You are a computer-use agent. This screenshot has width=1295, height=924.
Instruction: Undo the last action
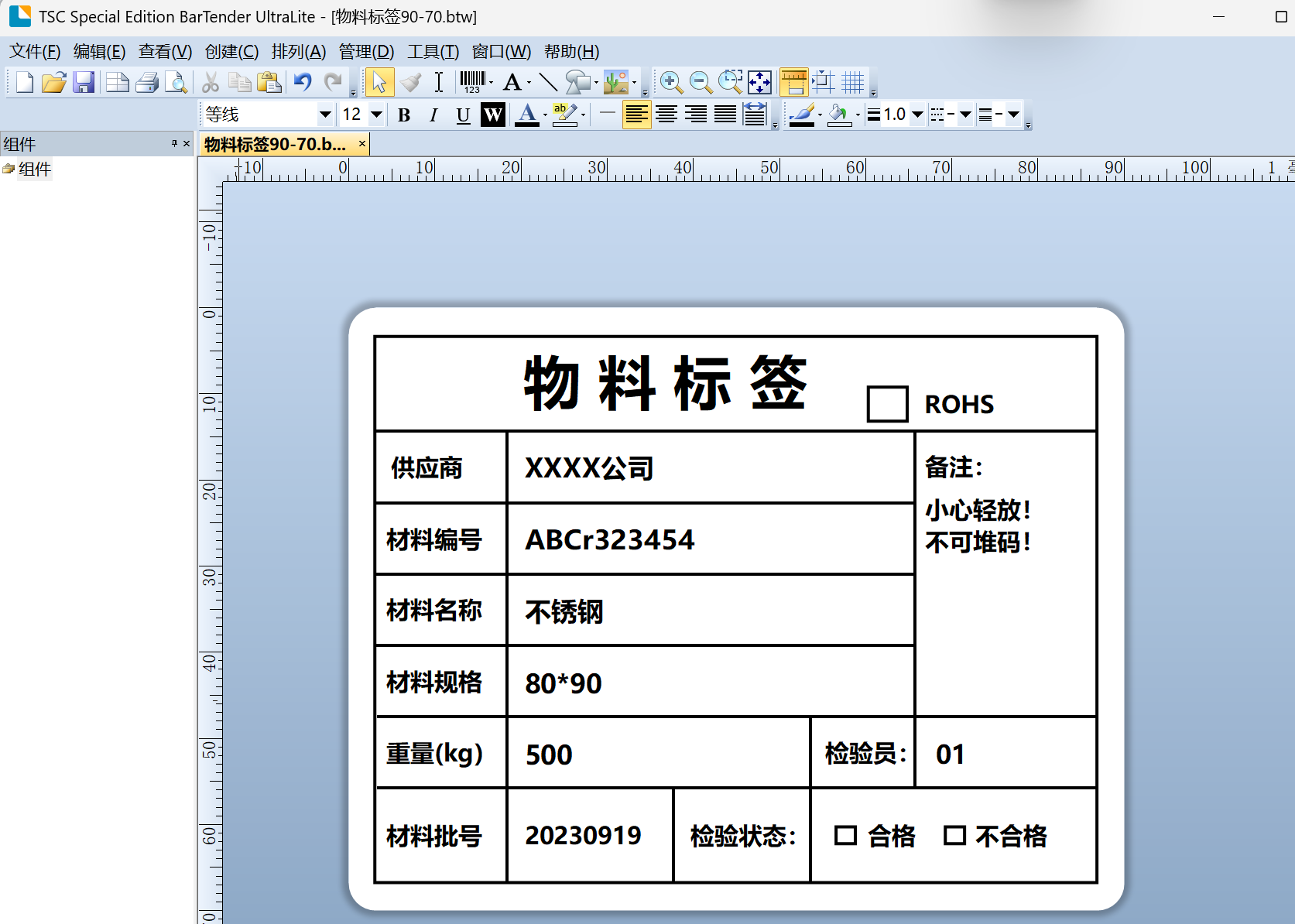(x=303, y=82)
